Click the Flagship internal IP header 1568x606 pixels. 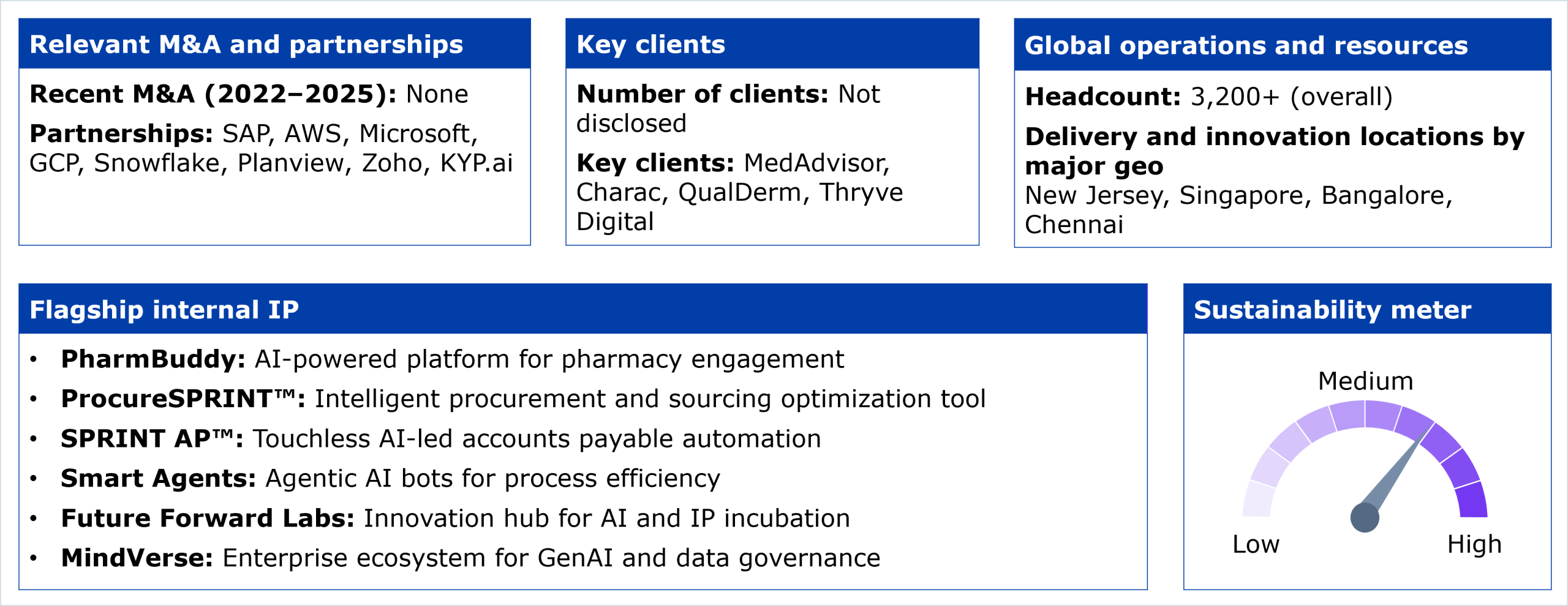(x=164, y=310)
